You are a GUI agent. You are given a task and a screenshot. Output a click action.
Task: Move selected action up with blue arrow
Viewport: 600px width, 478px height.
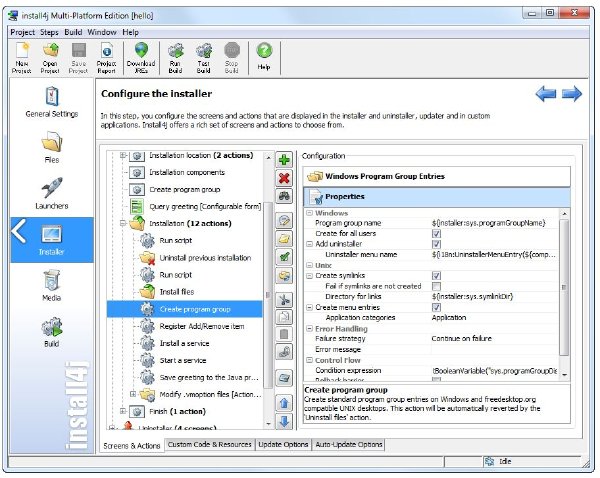click(284, 403)
